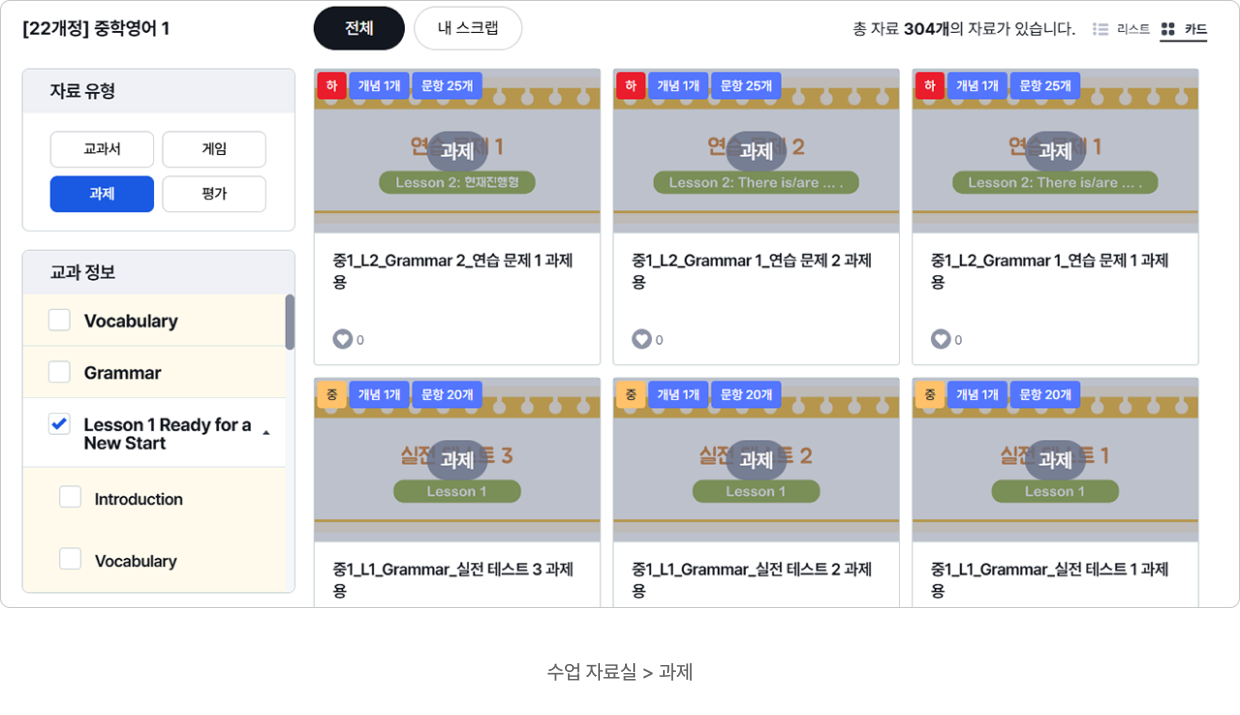
Task: Like the Grammar 2 연습 문제 1 heart icon
Action: [x=342, y=339]
